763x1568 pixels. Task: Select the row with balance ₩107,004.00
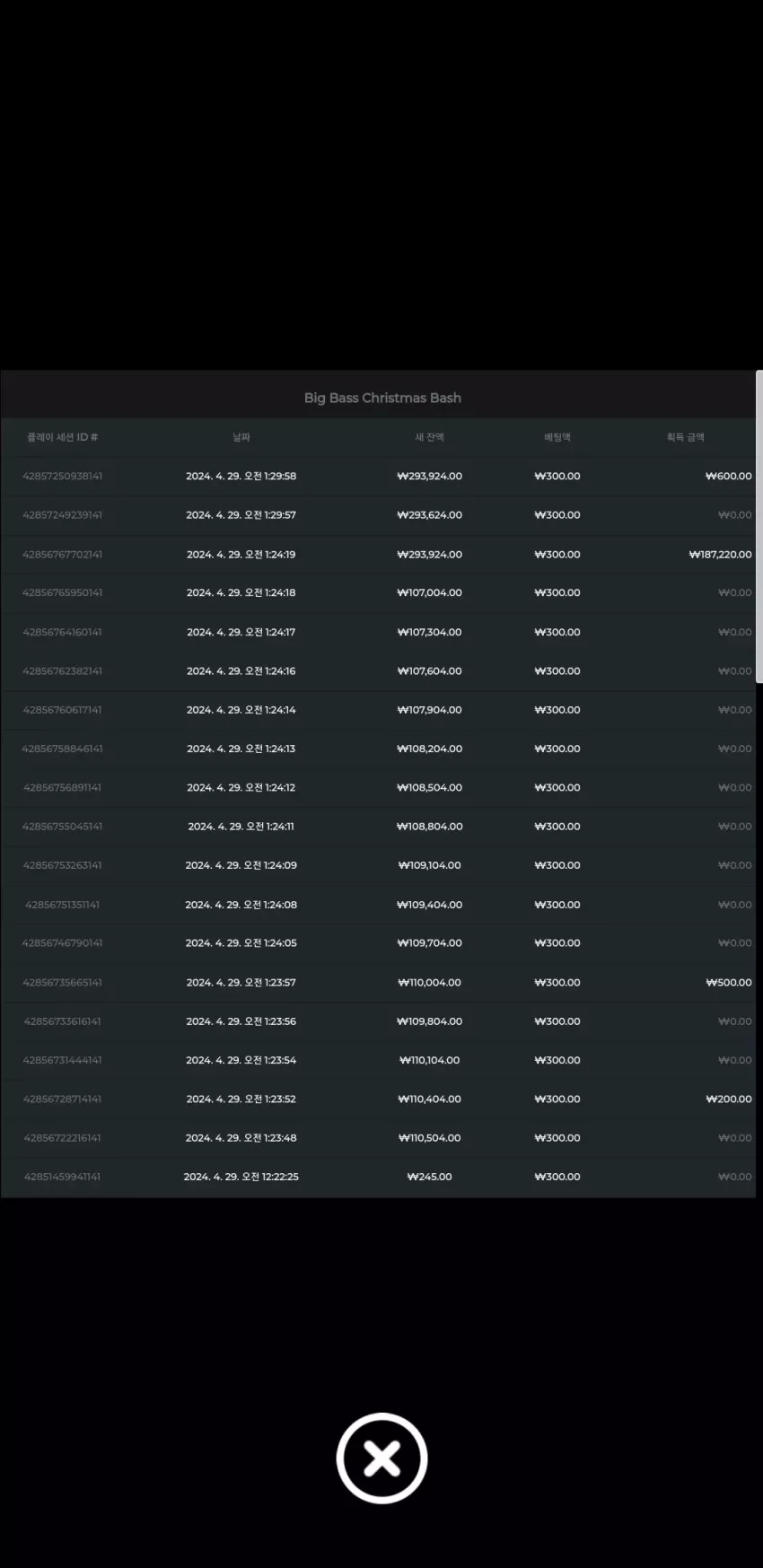[x=378, y=593]
